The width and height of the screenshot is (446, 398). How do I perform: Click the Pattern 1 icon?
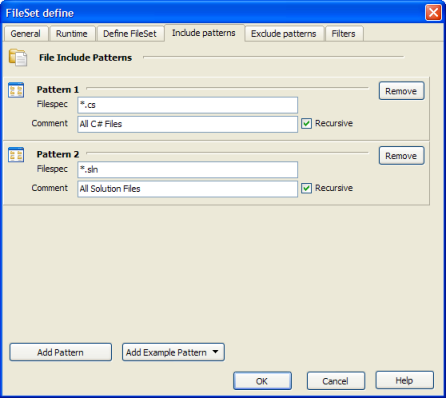tap(16, 90)
